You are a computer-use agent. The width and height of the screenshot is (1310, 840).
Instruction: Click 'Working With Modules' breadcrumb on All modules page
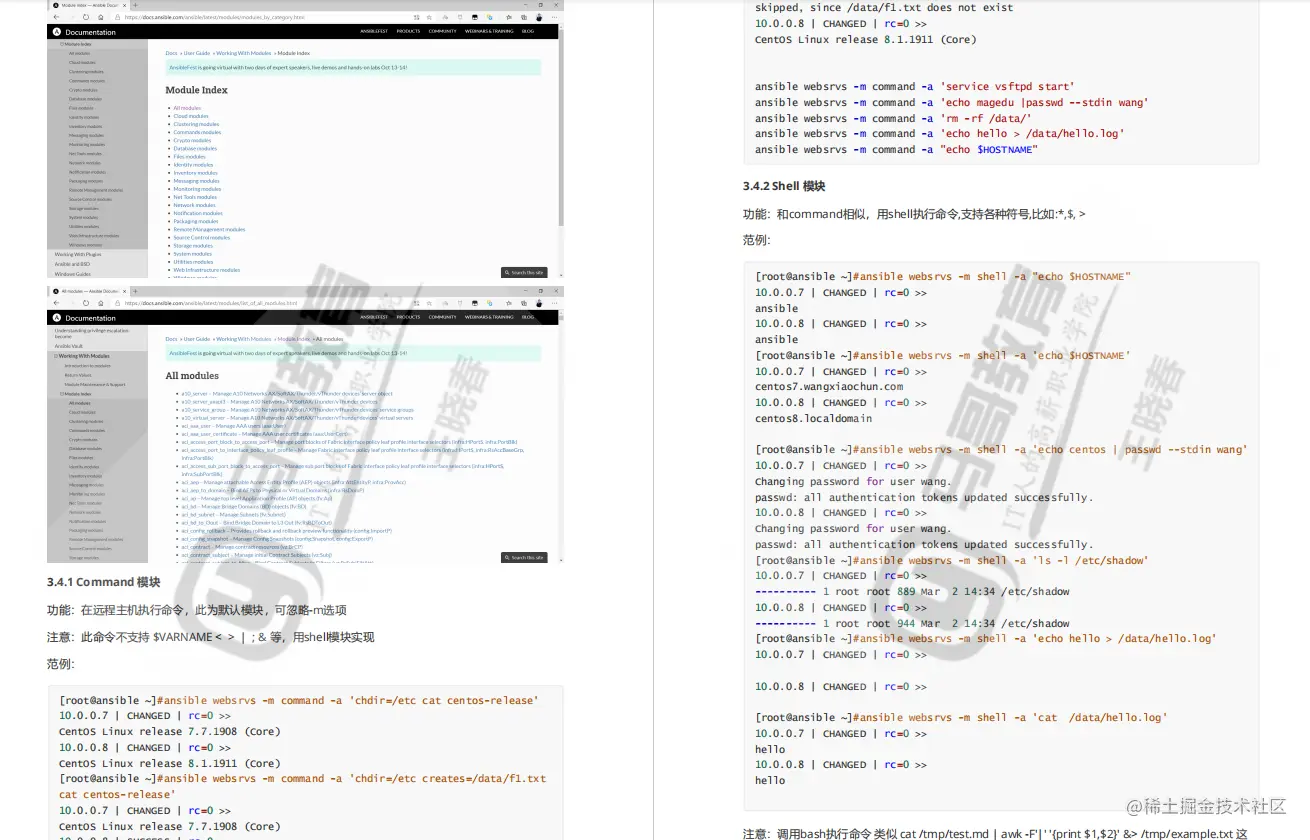click(x=243, y=339)
